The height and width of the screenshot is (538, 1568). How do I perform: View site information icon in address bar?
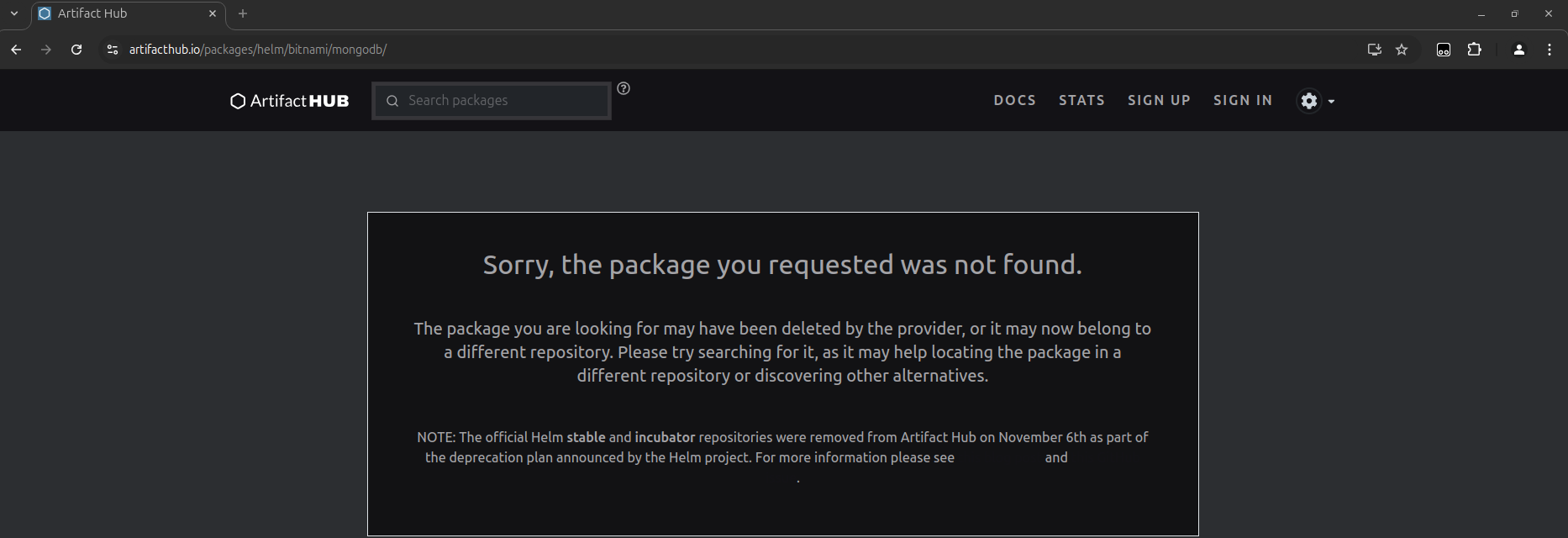tap(113, 50)
